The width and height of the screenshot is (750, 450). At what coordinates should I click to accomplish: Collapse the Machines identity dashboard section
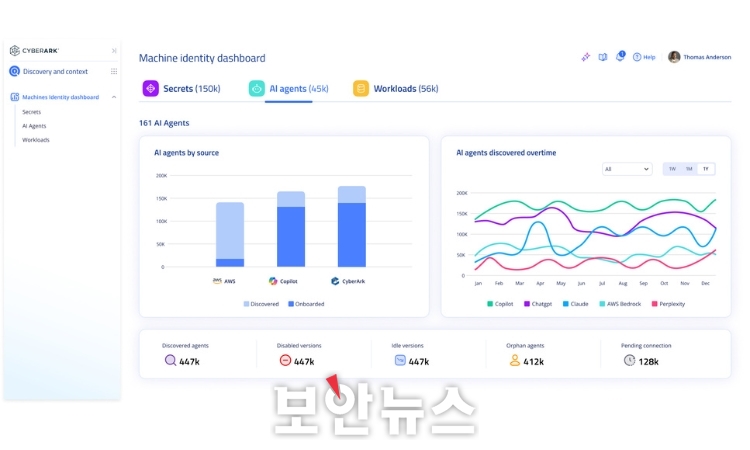click(x=114, y=97)
